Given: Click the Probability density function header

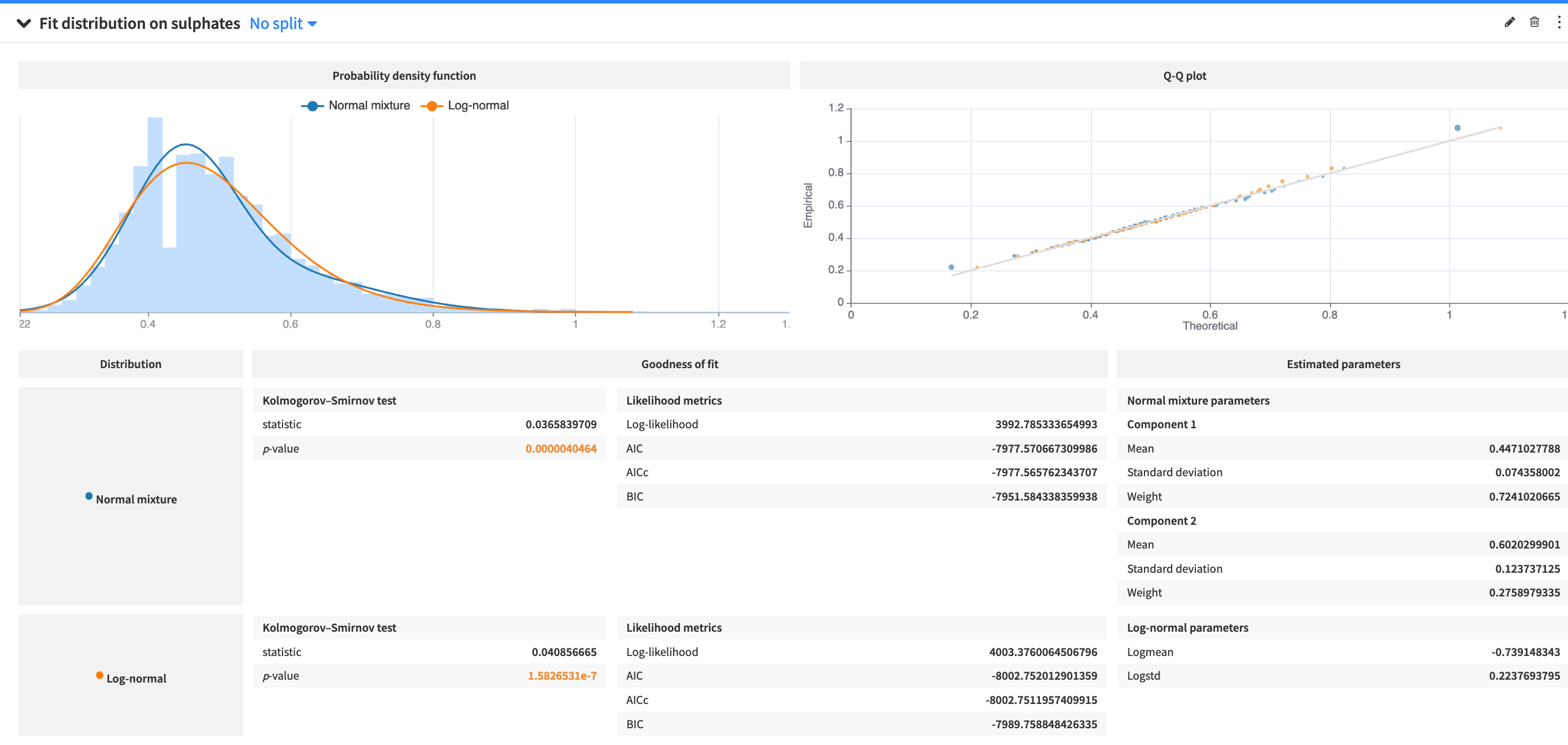Looking at the screenshot, I should point(404,76).
